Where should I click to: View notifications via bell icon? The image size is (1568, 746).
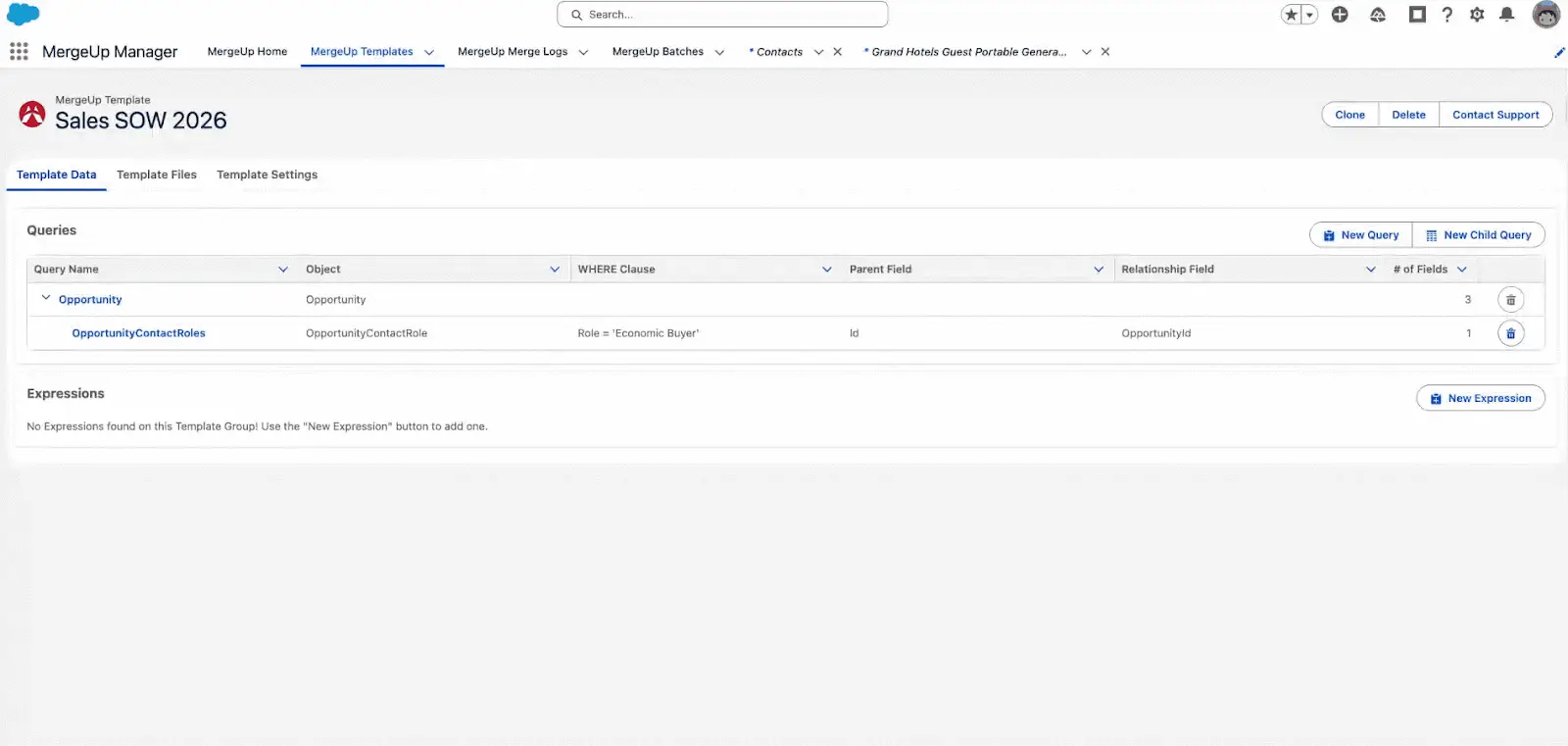coord(1507,15)
